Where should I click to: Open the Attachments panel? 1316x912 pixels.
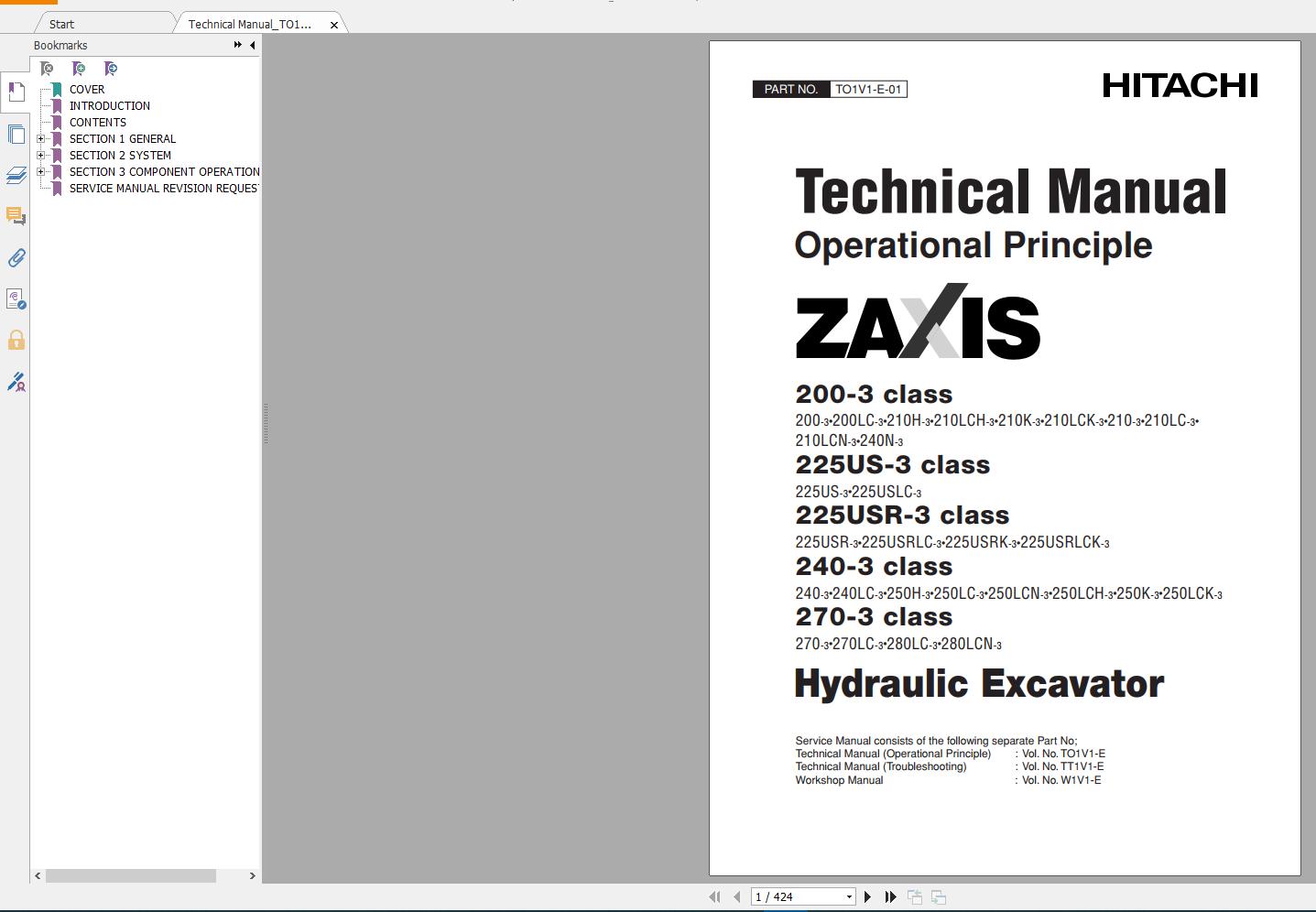[x=16, y=258]
